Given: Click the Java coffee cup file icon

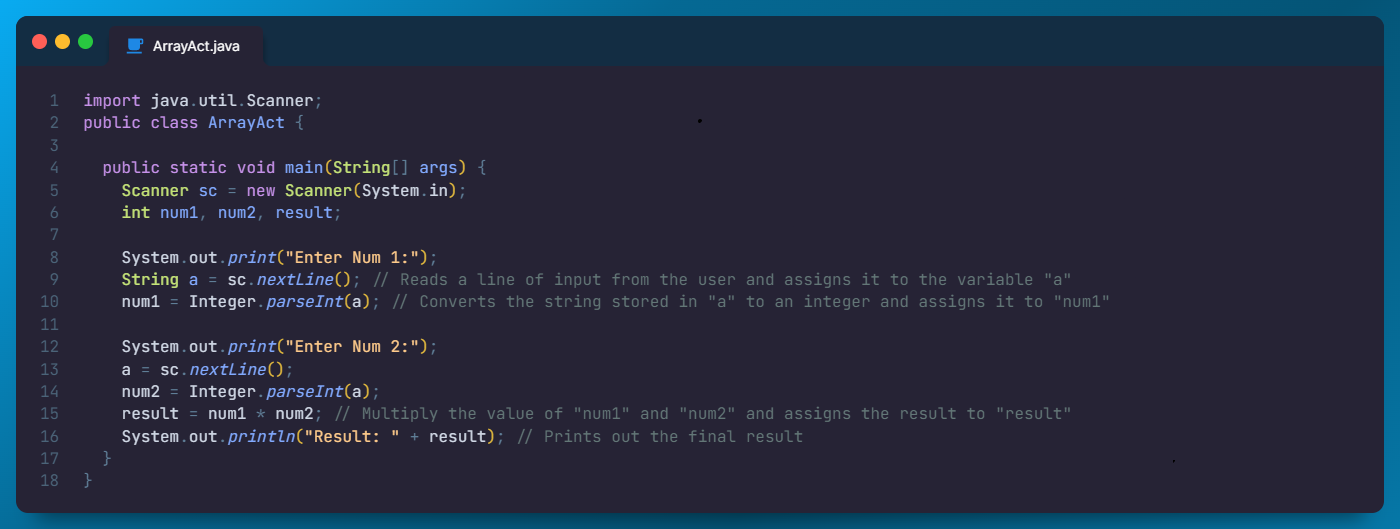Looking at the screenshot, I should pyautogui.click(x=135, y=46).
